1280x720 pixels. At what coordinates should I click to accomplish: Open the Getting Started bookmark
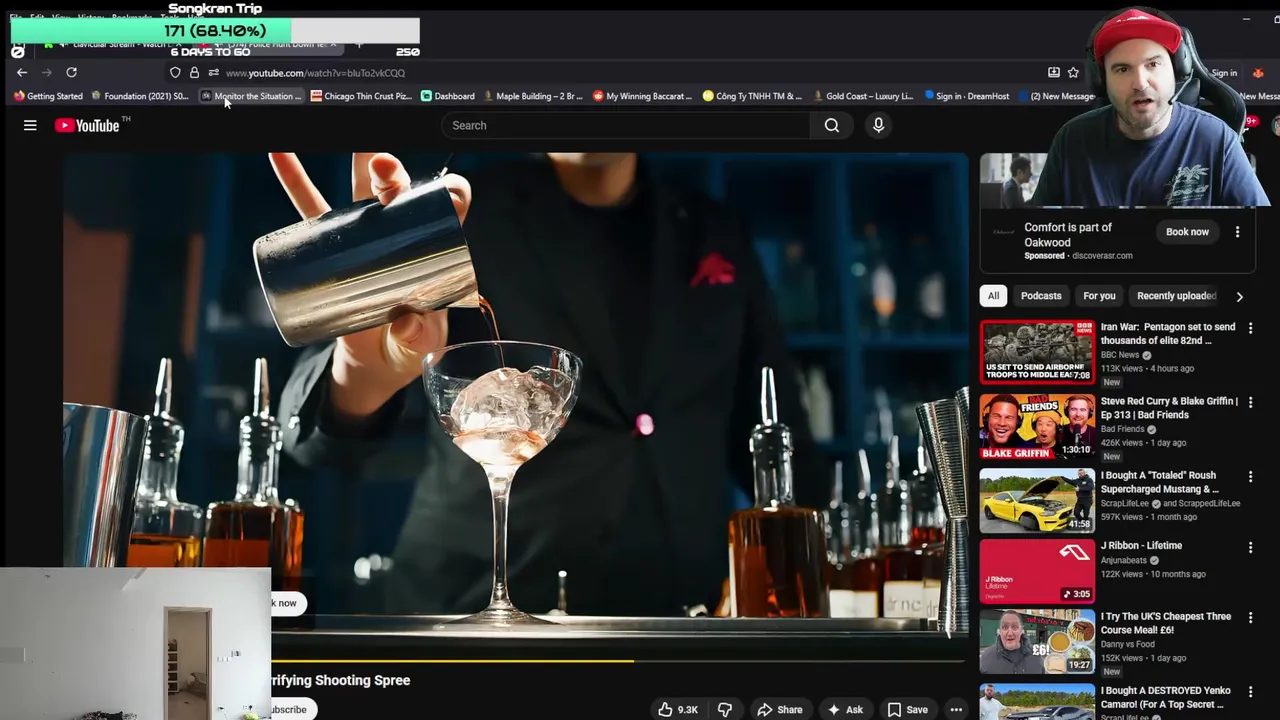point(48,96)
